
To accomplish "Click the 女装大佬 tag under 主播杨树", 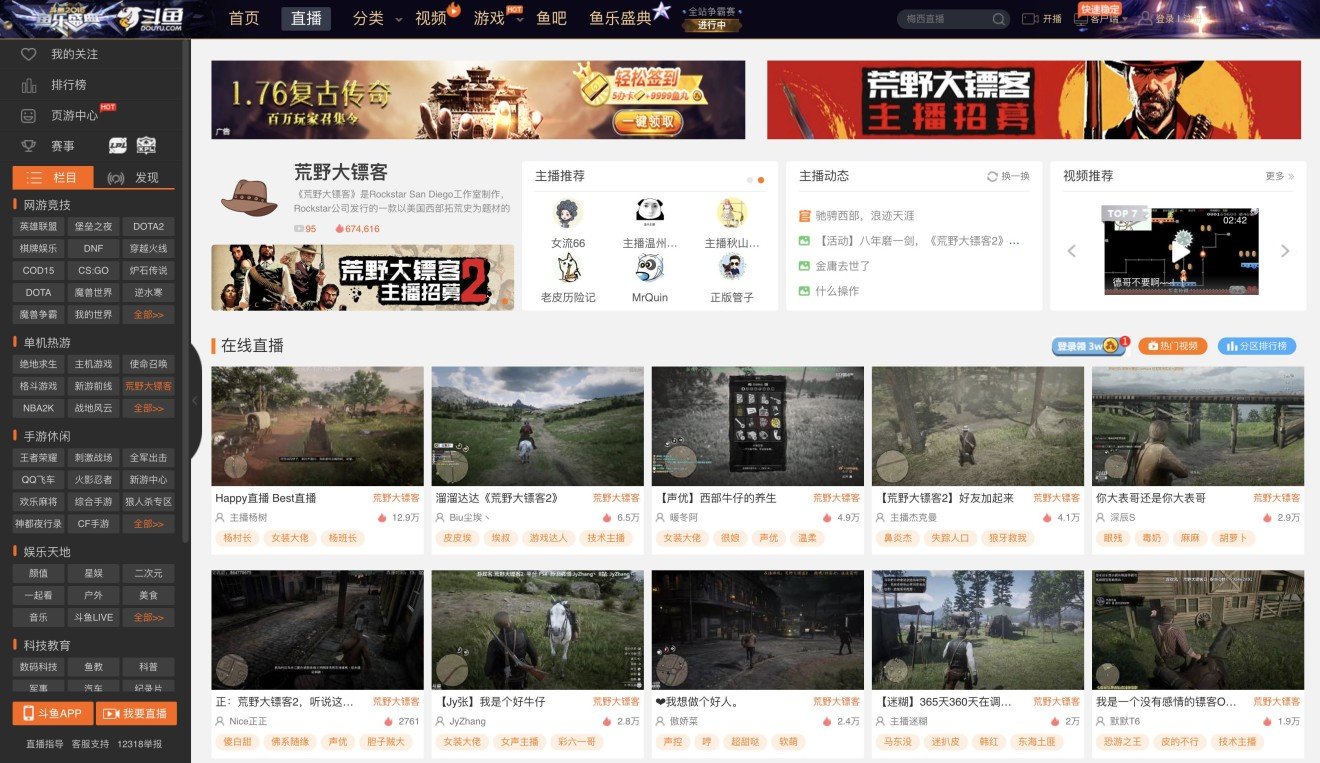I will coord(290,538).
